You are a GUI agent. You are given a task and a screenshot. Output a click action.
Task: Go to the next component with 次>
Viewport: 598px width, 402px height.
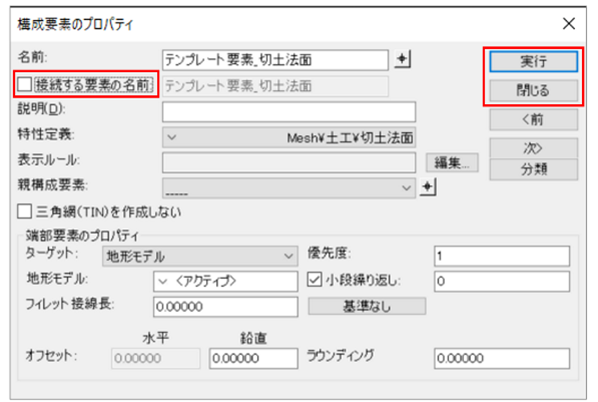click(534, 148)
